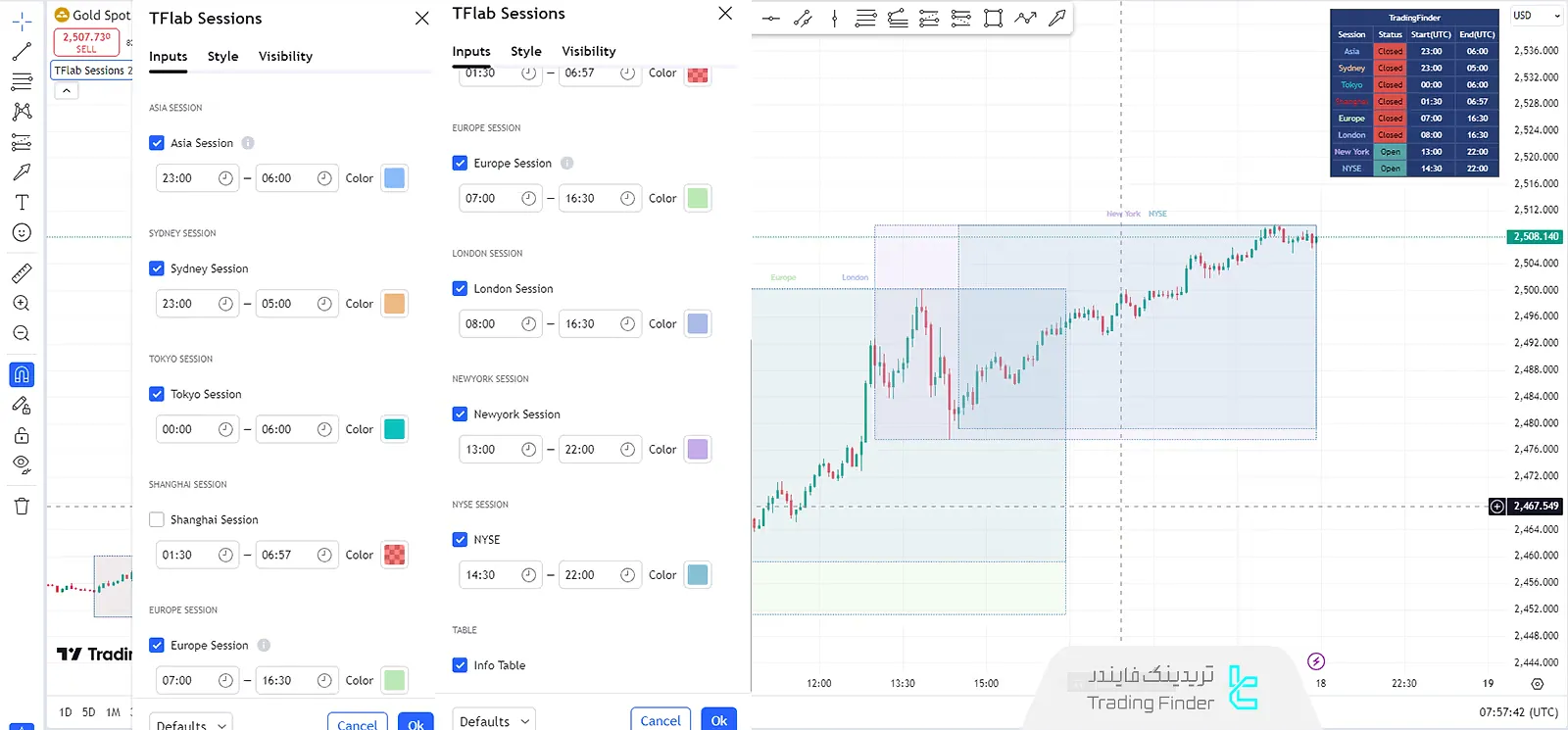Pick the Tokyo Session teal color swatch
The image size is (1568, 730).
click(x=394, y=429)
